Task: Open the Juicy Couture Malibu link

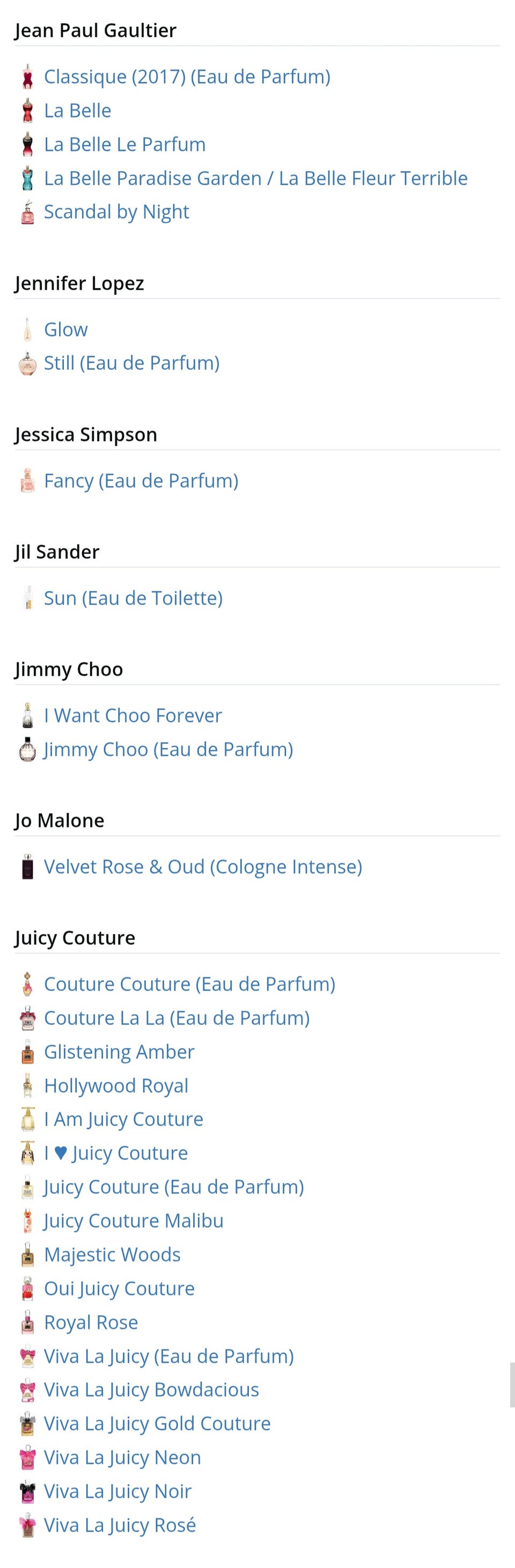Action: tap(133, 1221)
